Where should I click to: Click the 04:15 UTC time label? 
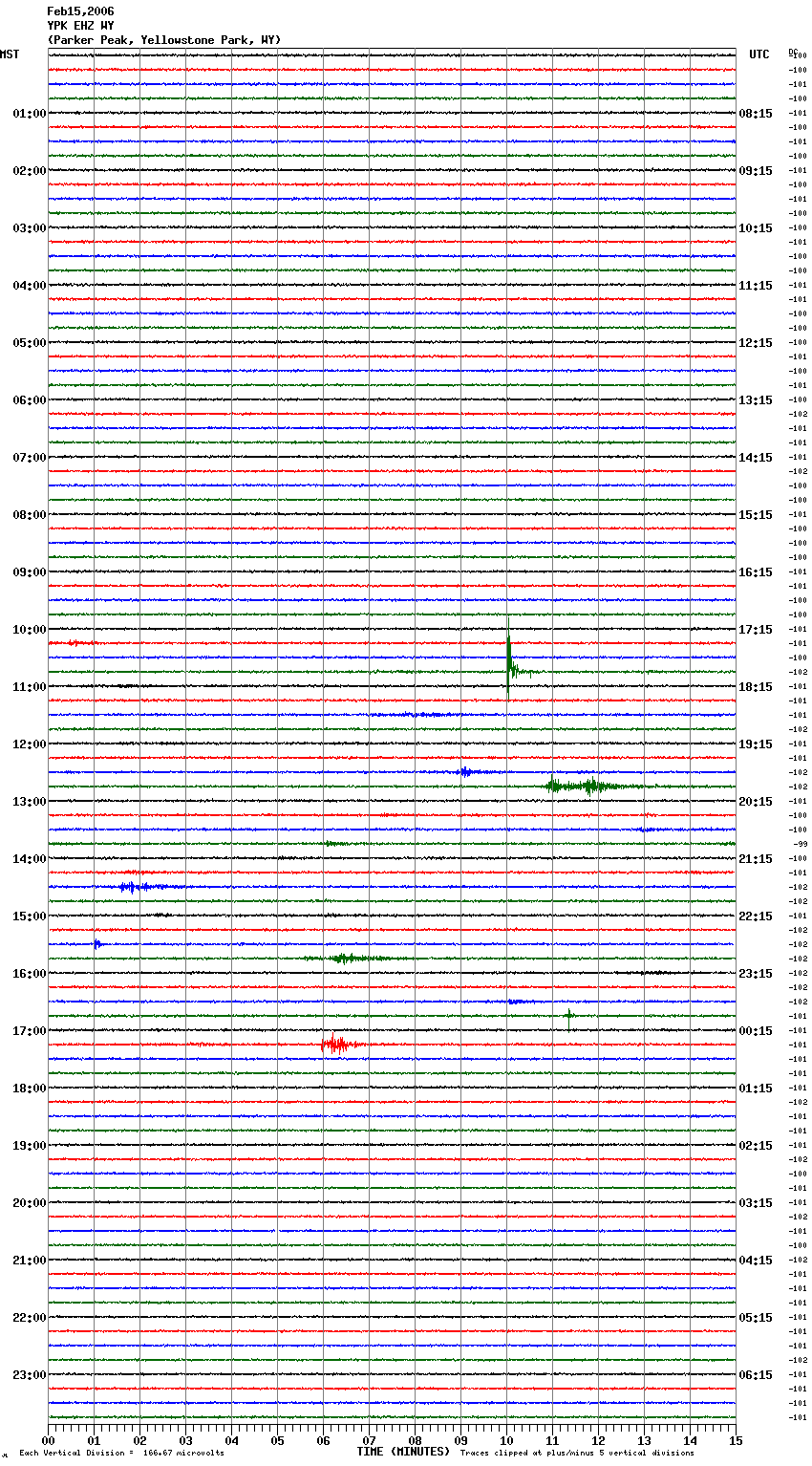coord(756,1261)
